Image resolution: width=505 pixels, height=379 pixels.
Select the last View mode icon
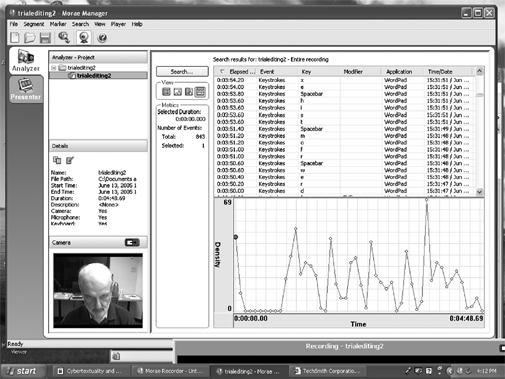200,92
